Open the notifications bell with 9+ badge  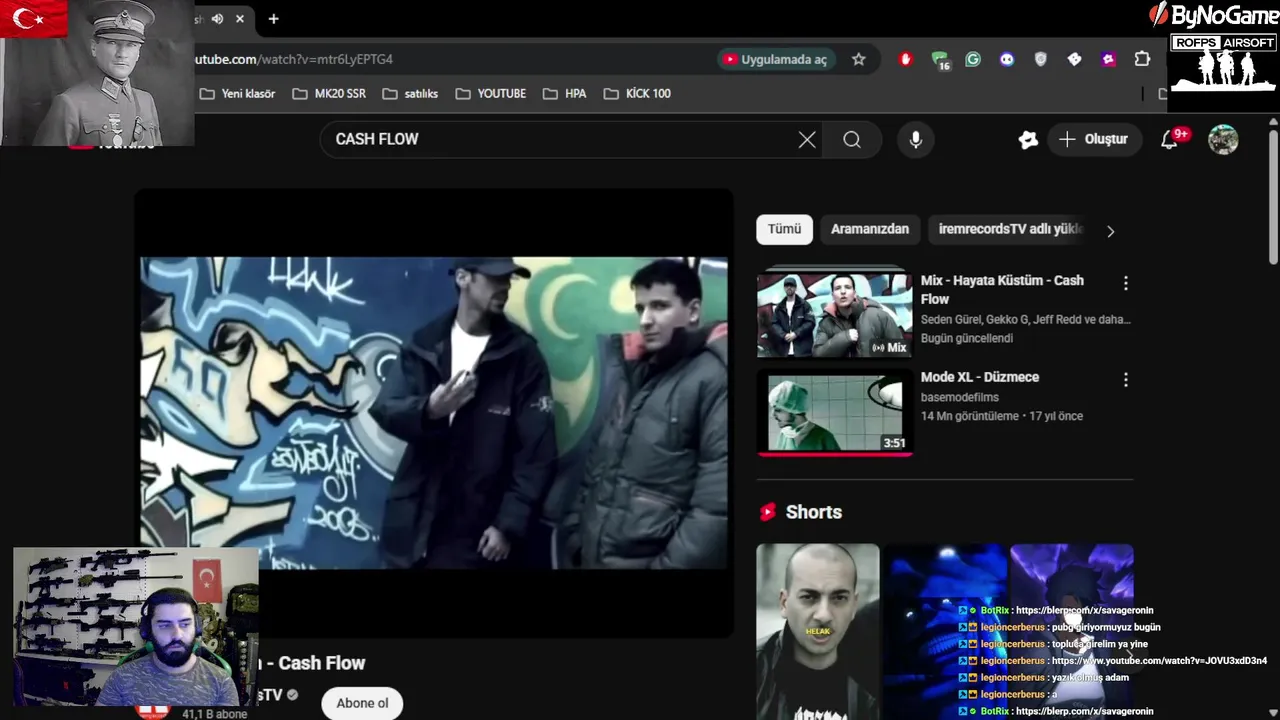[x=1170, y=139]
